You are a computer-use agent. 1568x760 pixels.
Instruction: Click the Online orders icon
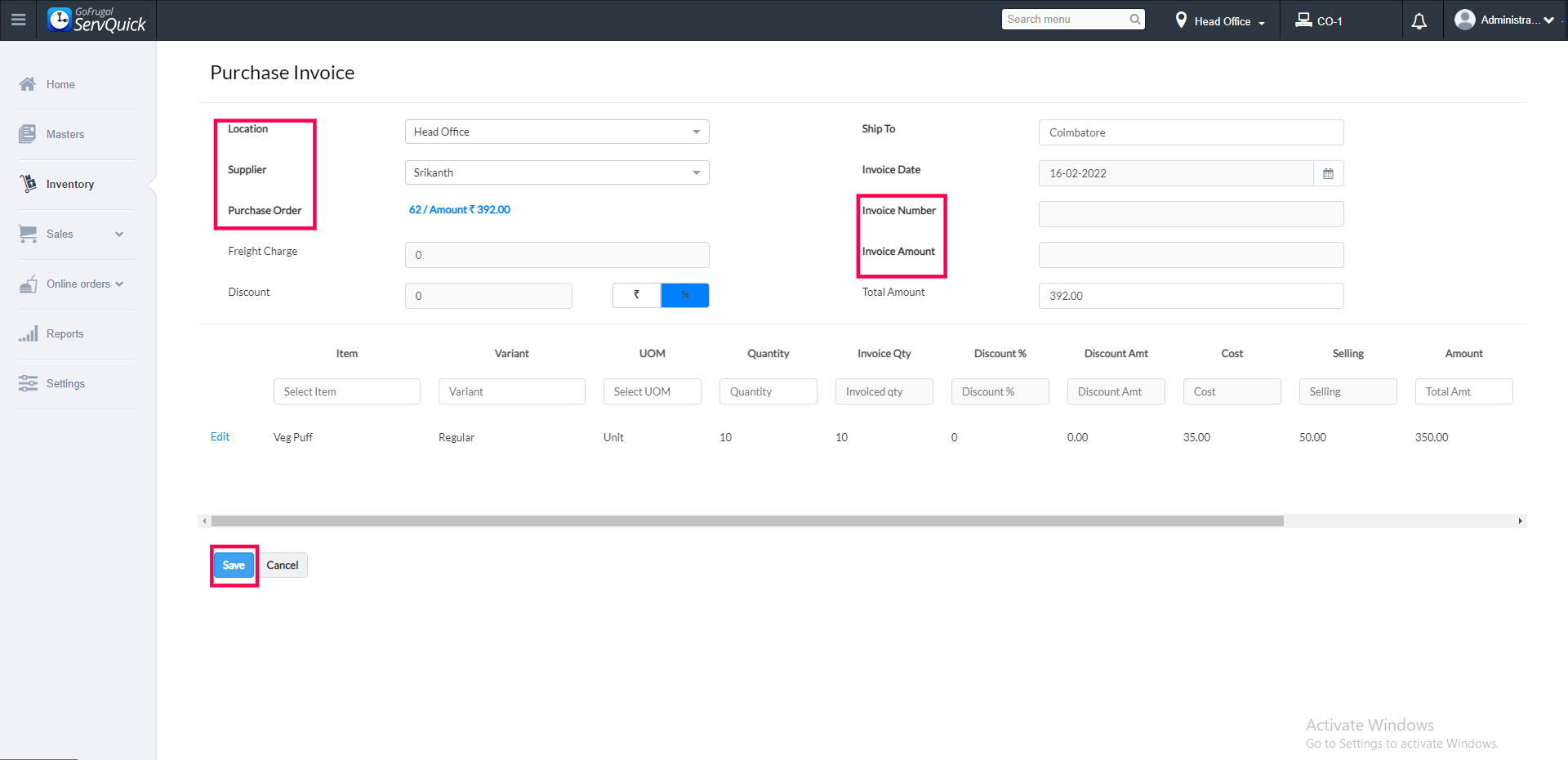[29, 284]
